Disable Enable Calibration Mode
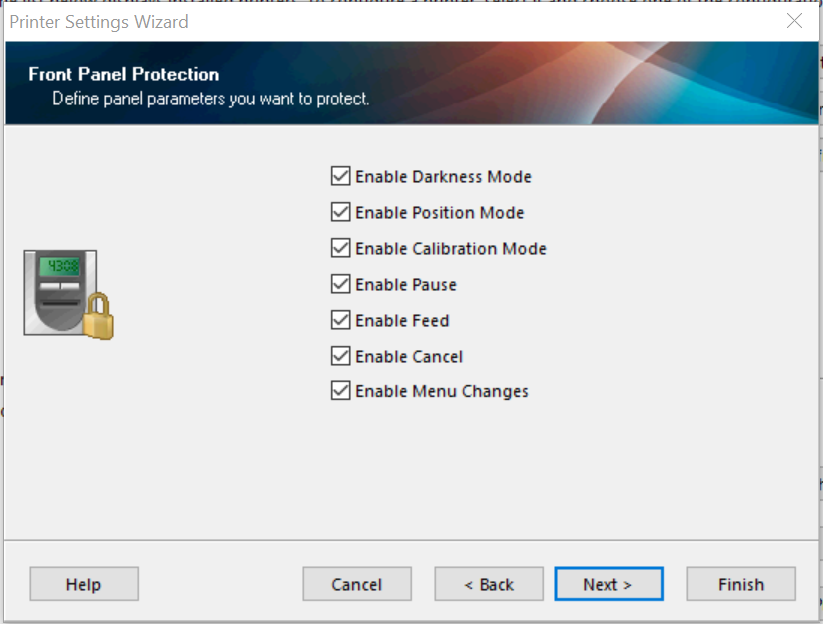 (340, 248)
